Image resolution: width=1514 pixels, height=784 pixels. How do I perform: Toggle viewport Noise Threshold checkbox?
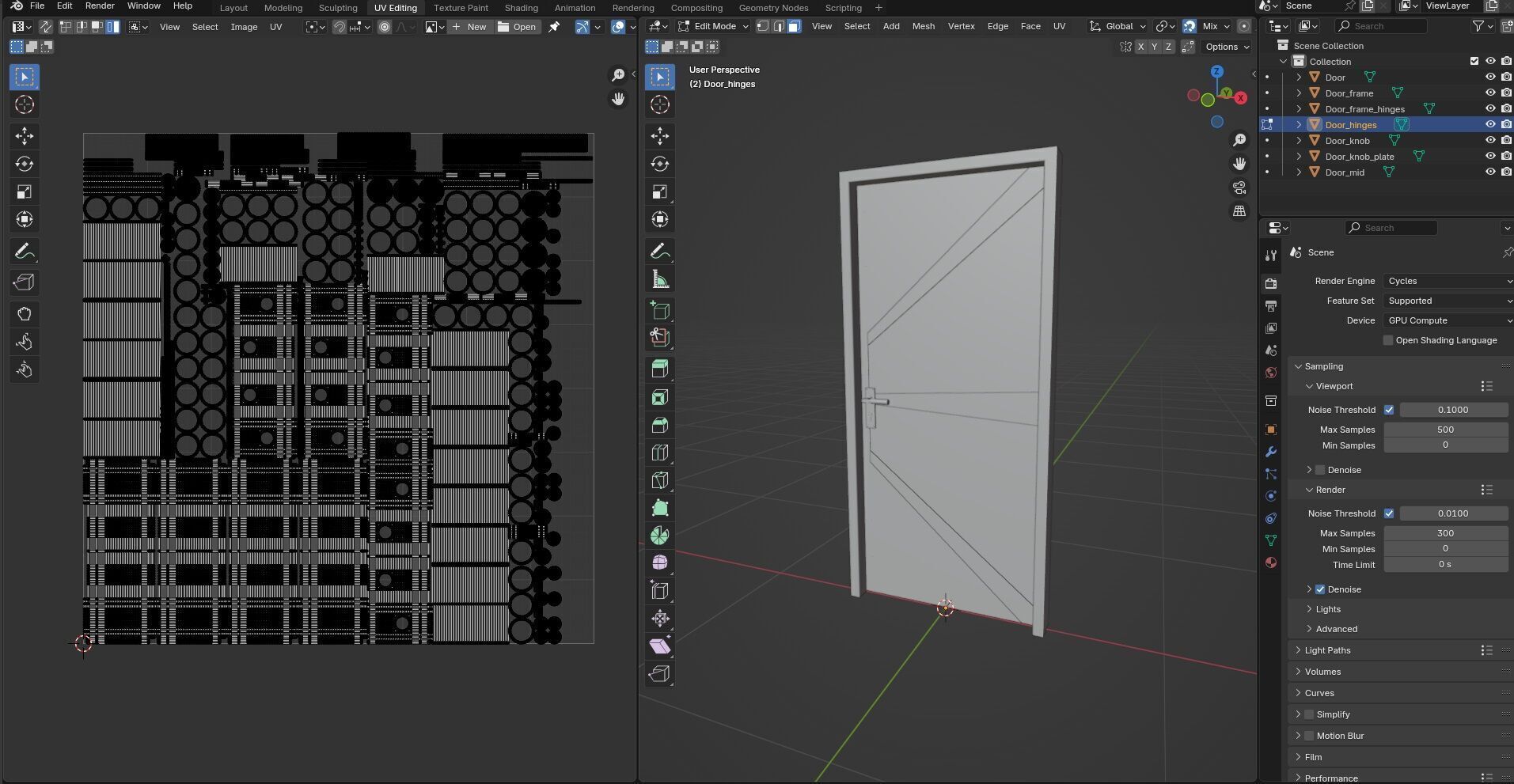coord(1389,410)
